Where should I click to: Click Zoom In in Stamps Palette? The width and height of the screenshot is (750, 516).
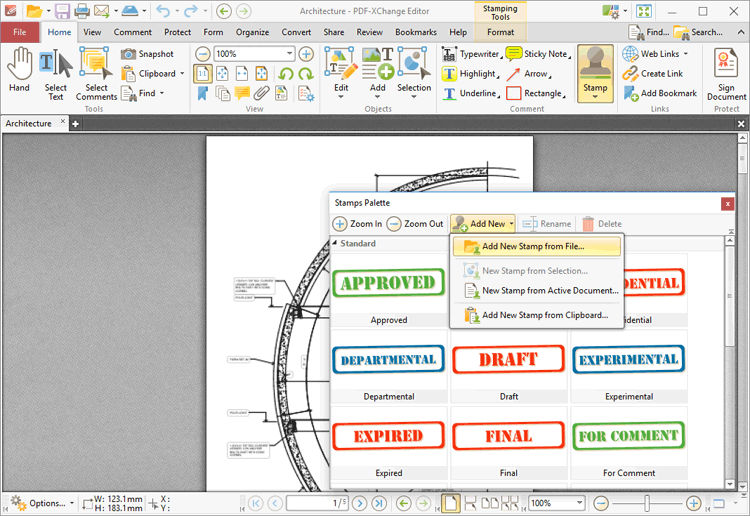point(357,223)
